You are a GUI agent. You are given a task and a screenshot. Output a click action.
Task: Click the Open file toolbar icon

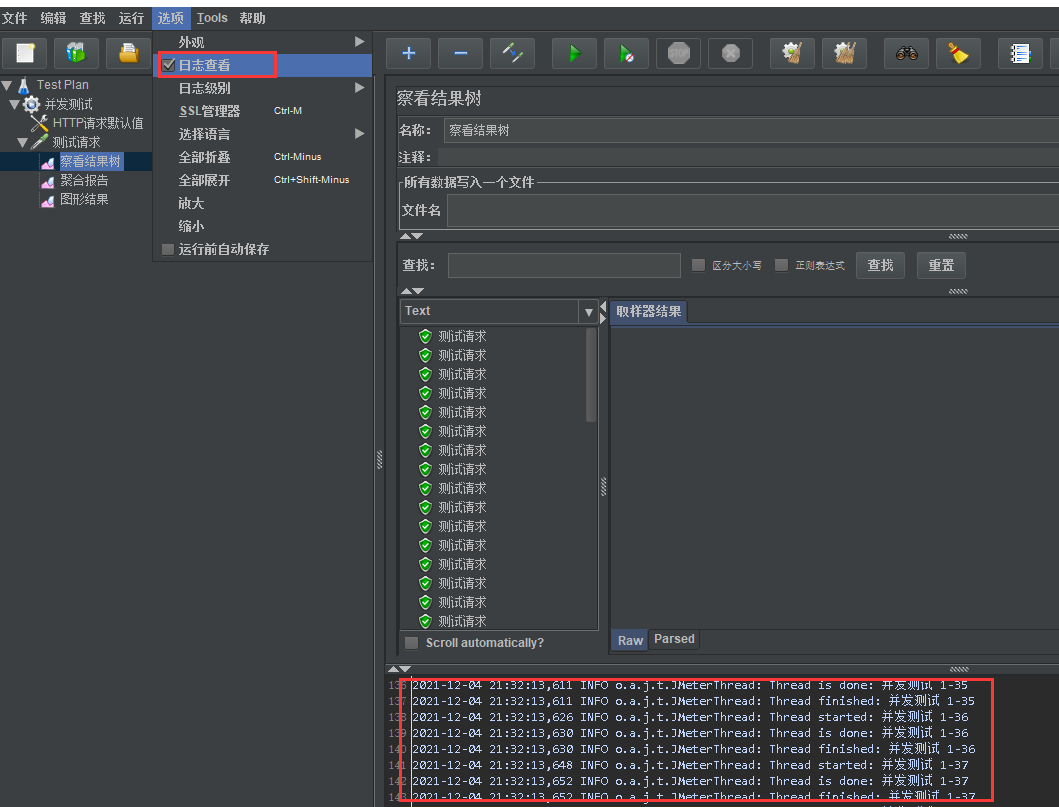click(128, 53)
